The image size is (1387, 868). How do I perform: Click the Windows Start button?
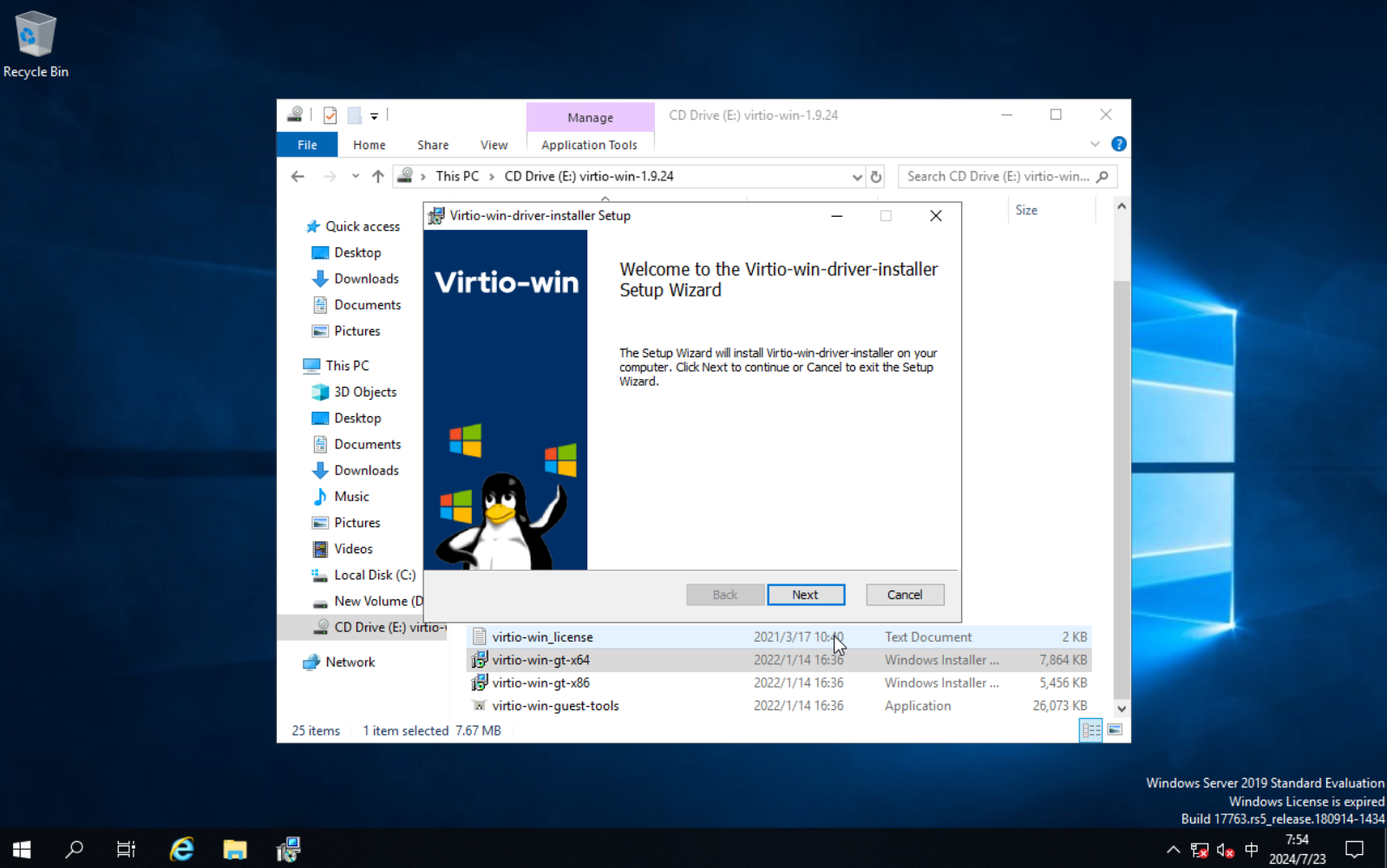(23, 849)
